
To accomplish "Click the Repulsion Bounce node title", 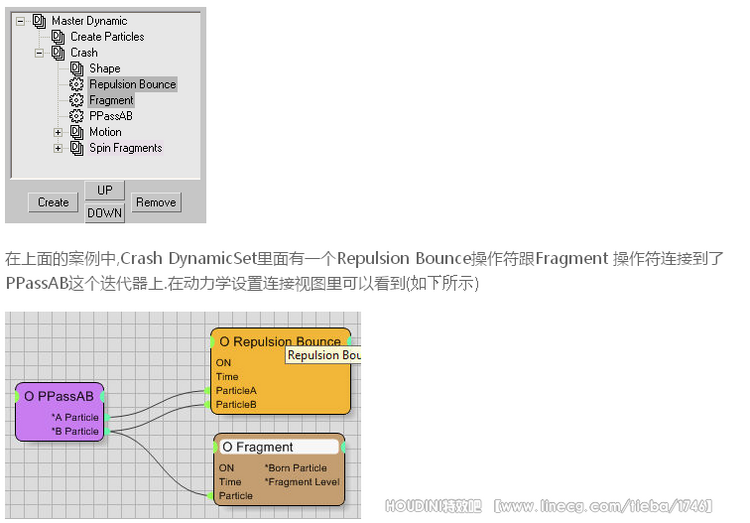I will [280, 342].
